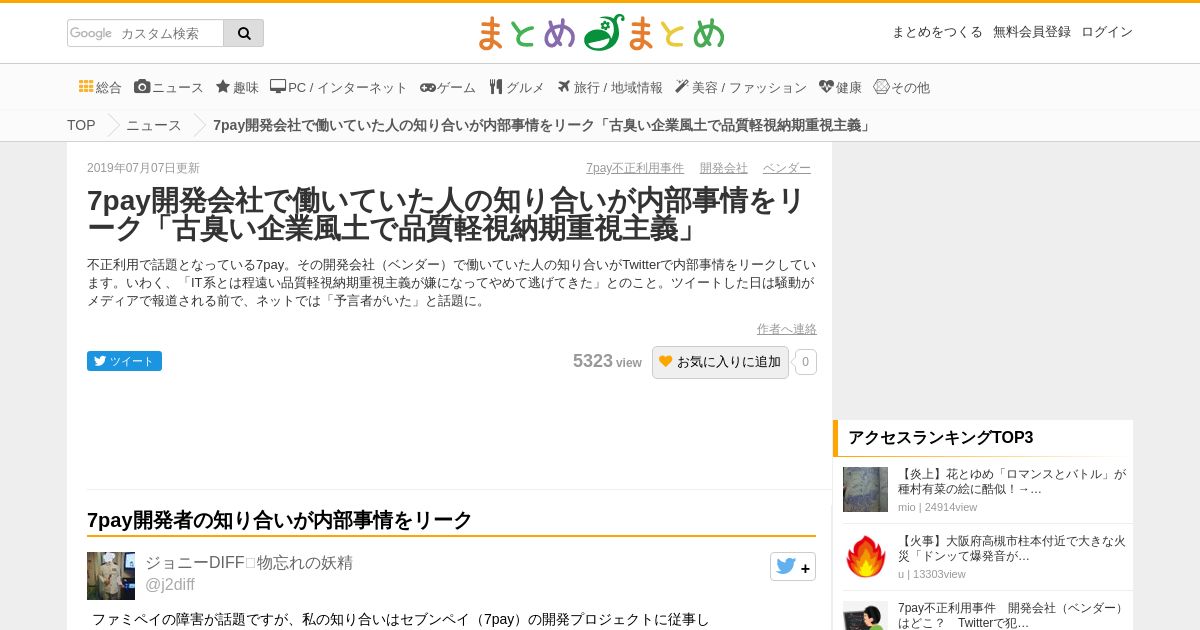
Task: Follow the 作者へ連絡 link
Action: pyautogui.click(x=787, y=329)
